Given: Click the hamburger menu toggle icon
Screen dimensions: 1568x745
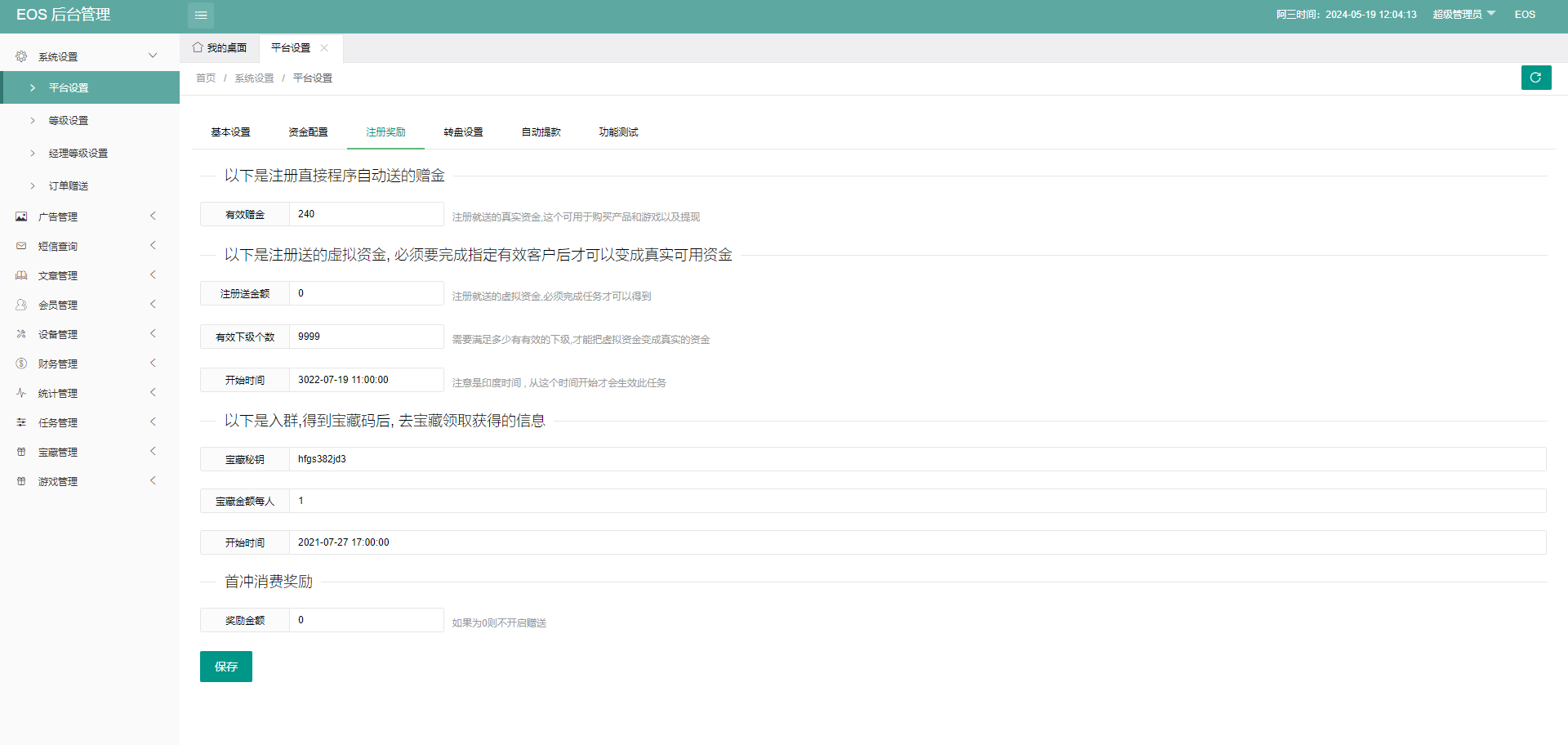Looking at the screenshot, I should (x=201, y=15).
